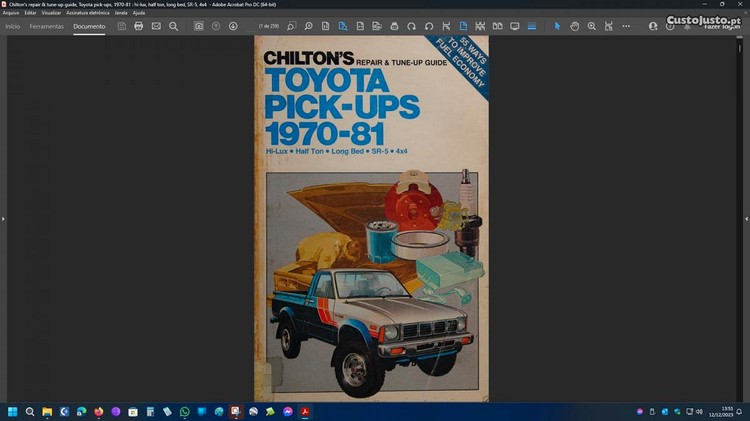The height and width of the screenshot is (421, 750).
Task: Select the Hand pan tool
Action: (x=575, y=26)
